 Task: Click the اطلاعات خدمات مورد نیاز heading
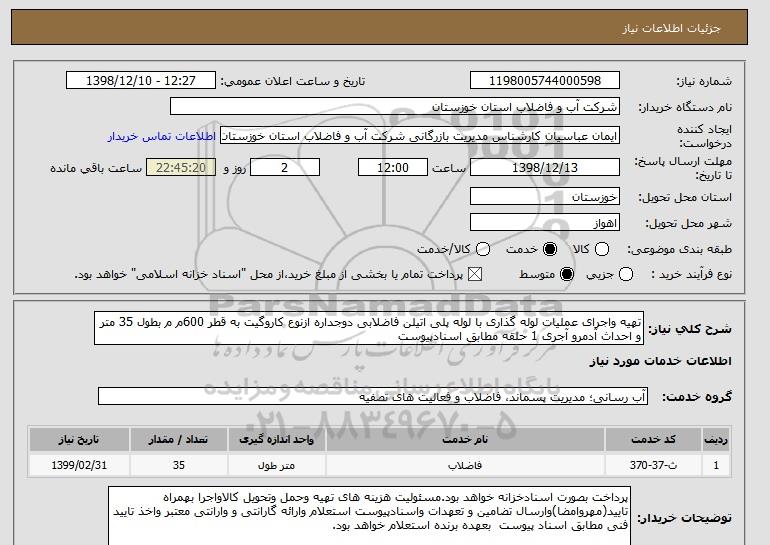pos(660,361)
